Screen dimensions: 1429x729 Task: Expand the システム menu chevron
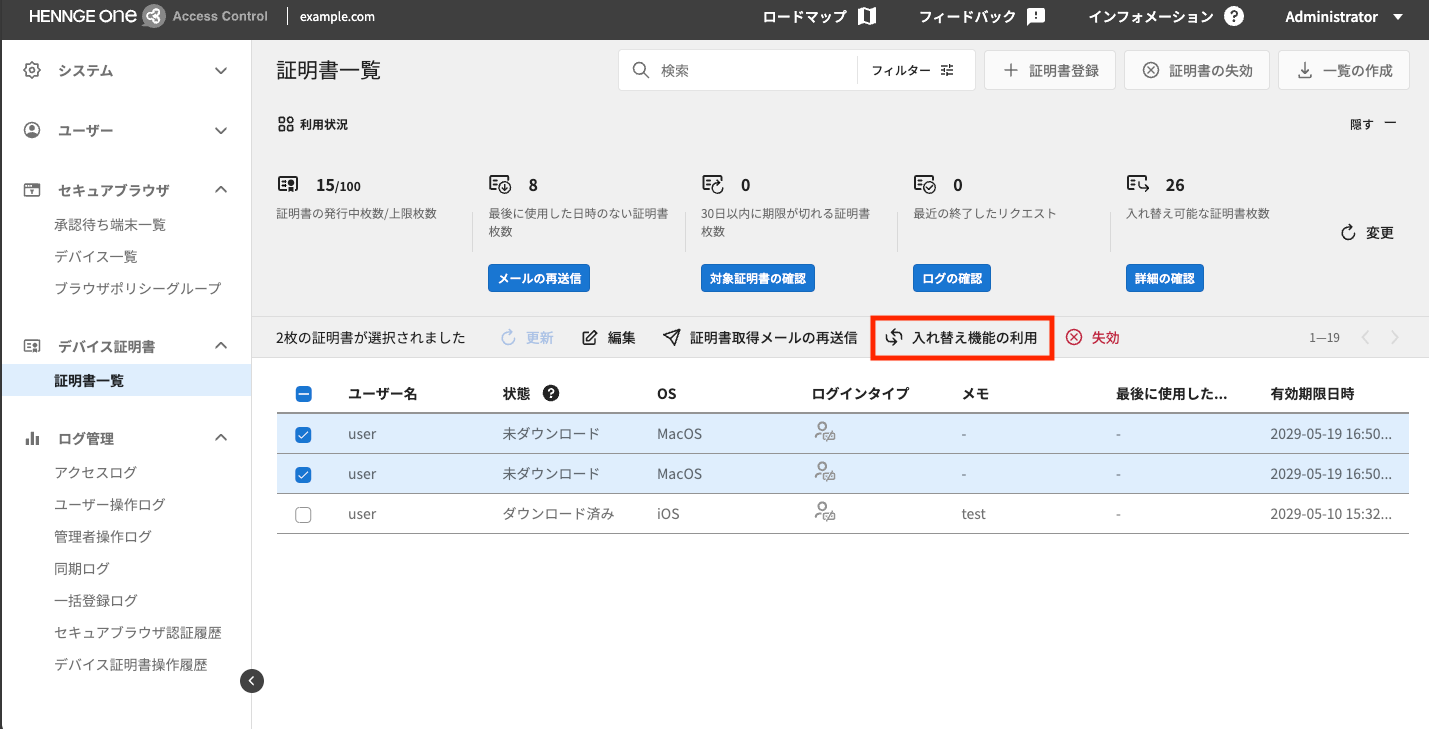pyautogui.click(x=222, y=71)
